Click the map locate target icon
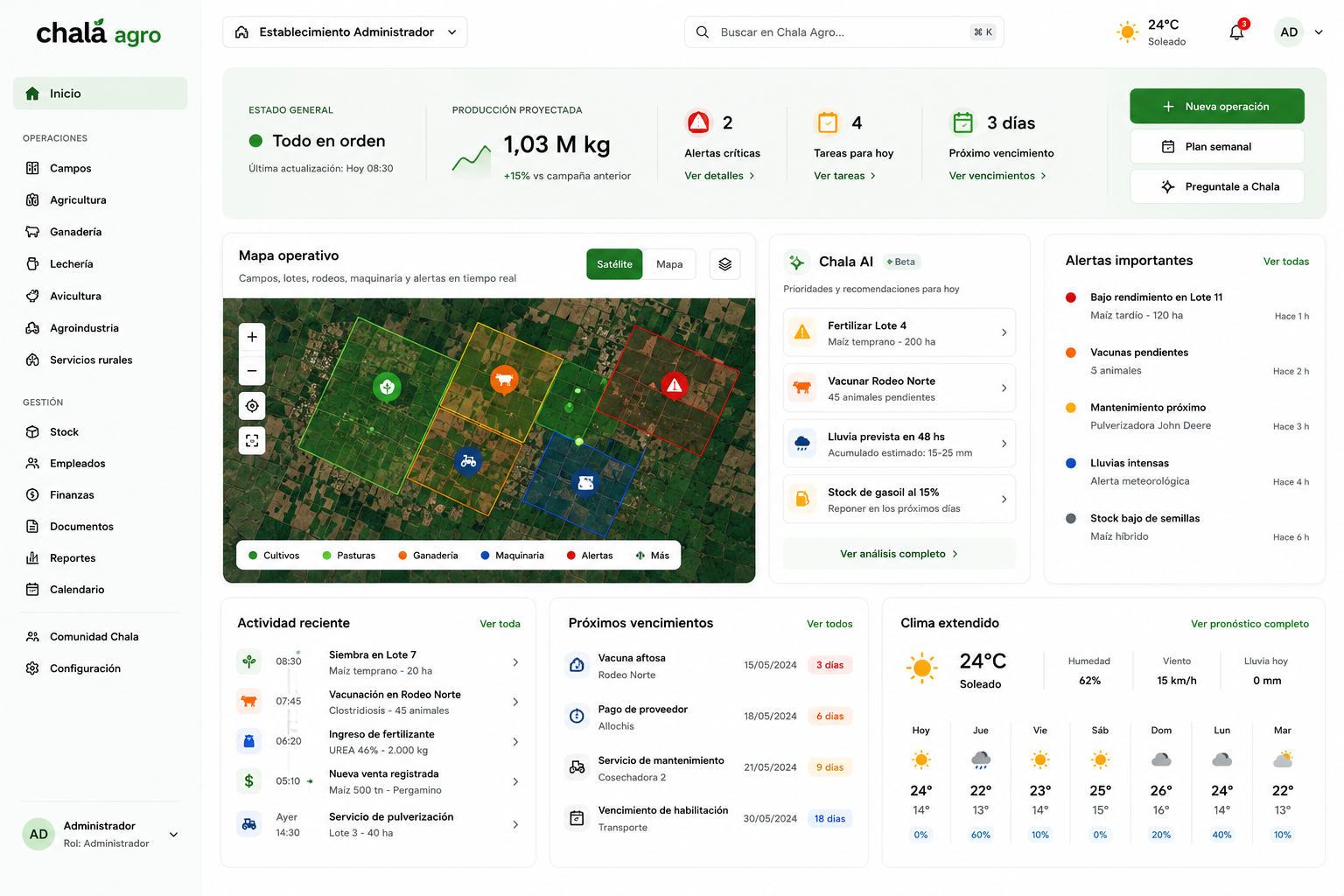The height and width of the screenshot is (896, 1344). (252, 406)
